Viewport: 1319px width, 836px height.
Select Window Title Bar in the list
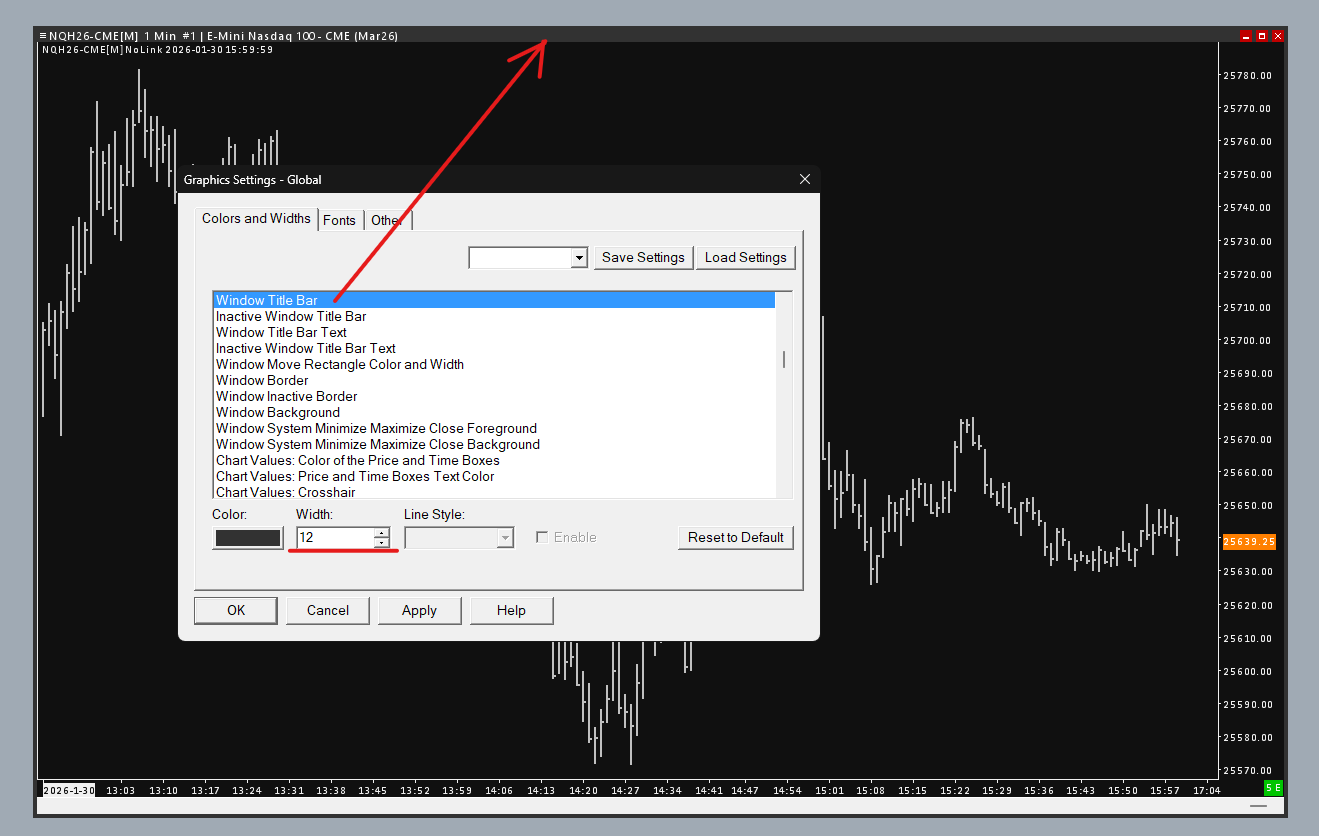[494, 300]
